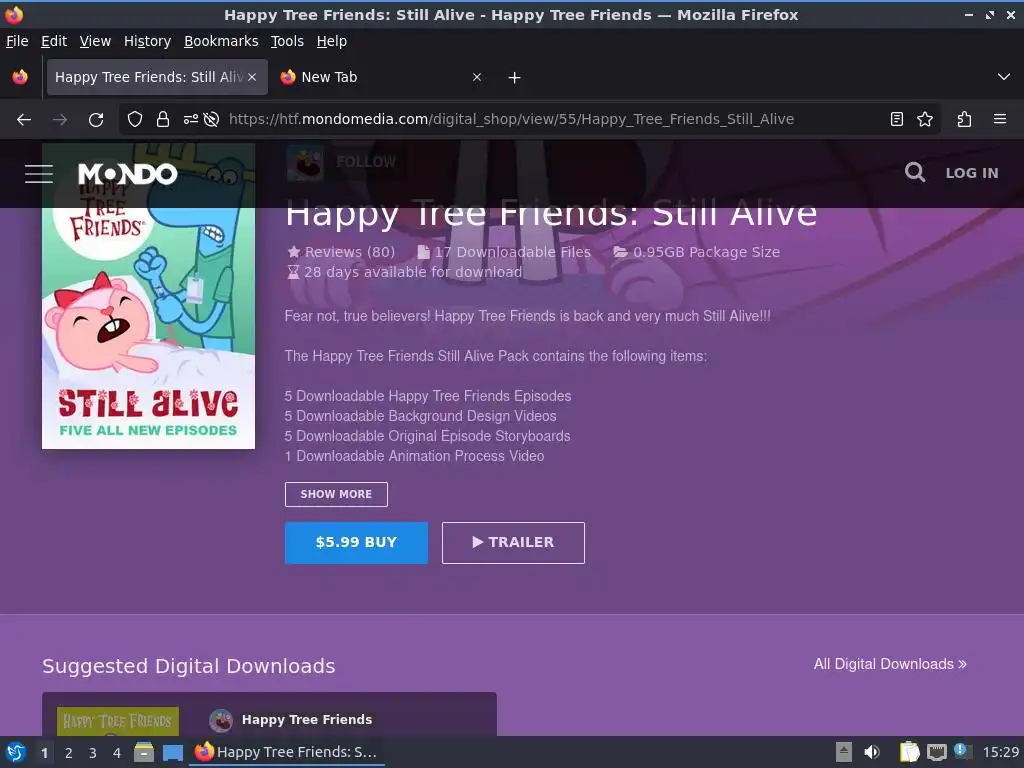Click suggested download channel avatar
The height and width of the screenshot is (768, 1024).
tap(221, 720)
